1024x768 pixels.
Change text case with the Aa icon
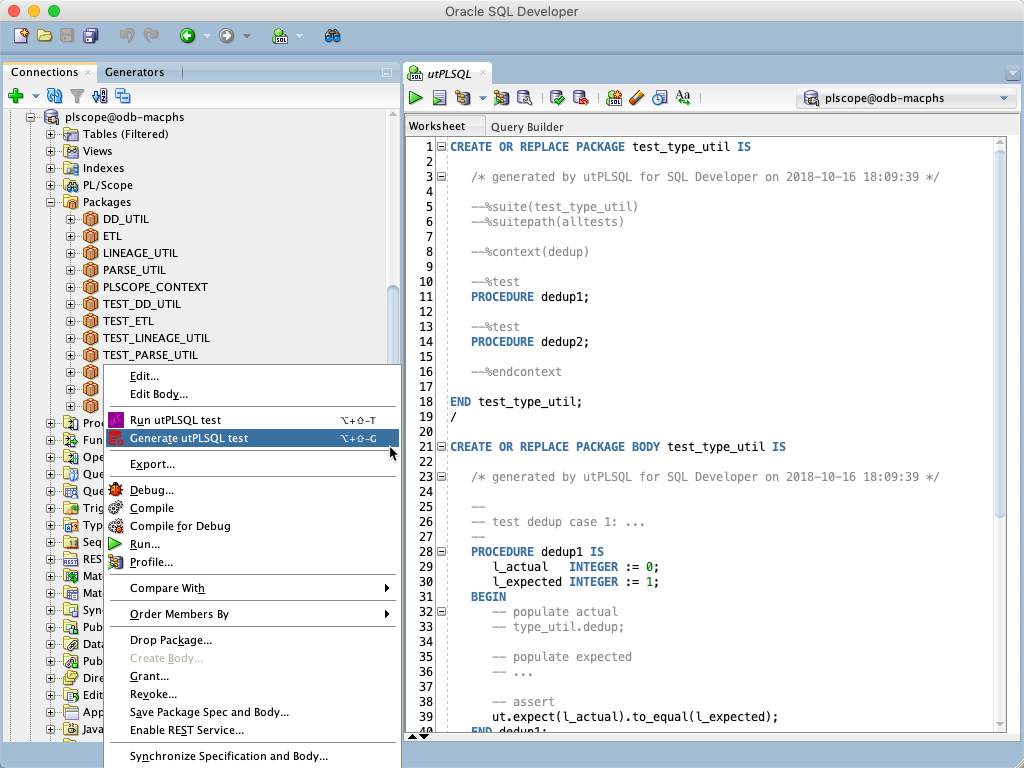tap(683, 98)
